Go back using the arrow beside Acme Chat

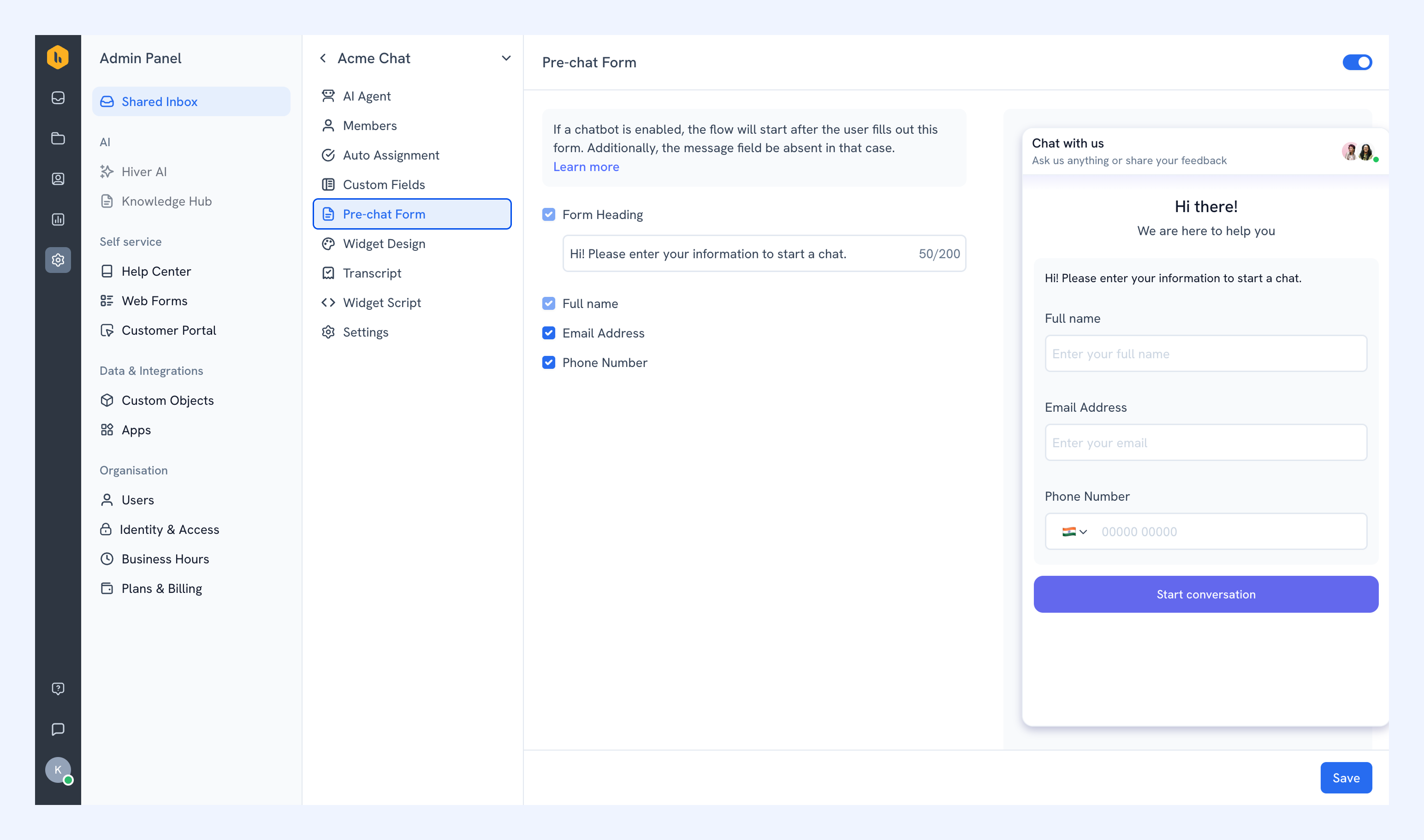click(x=323, y=58)
